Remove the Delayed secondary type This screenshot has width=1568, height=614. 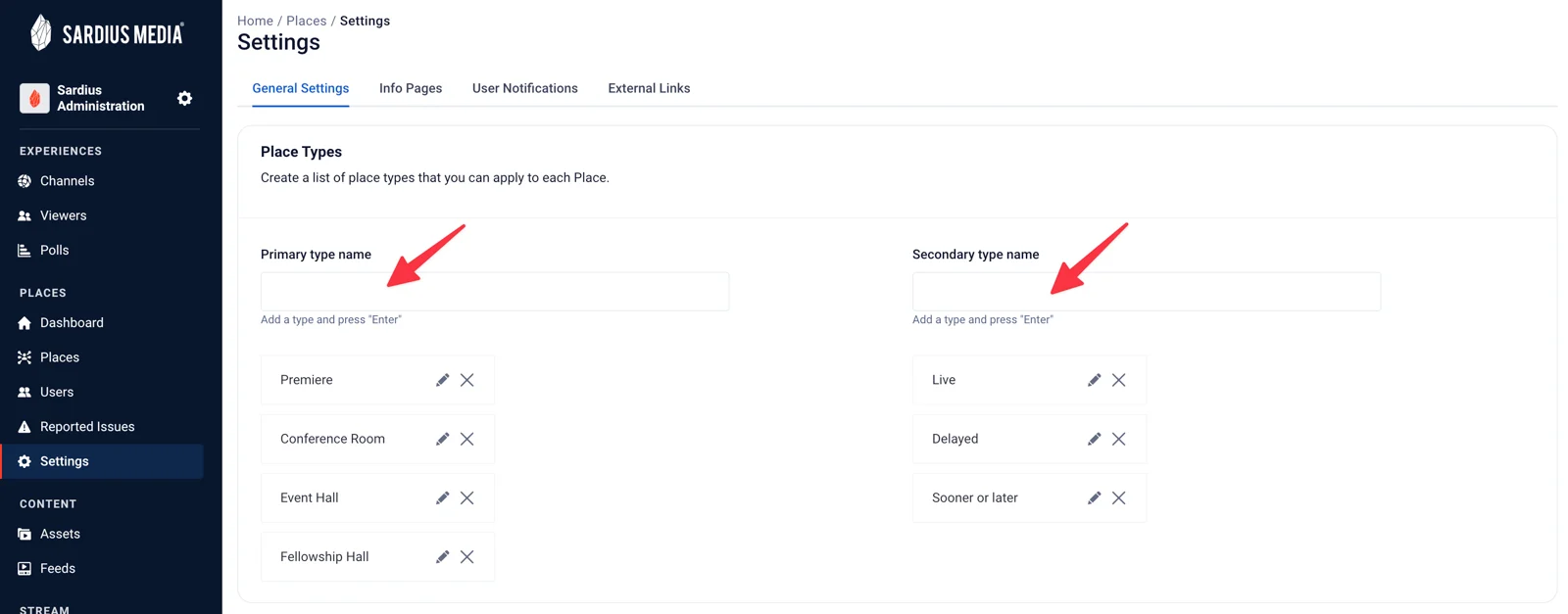coord(1119,439)
